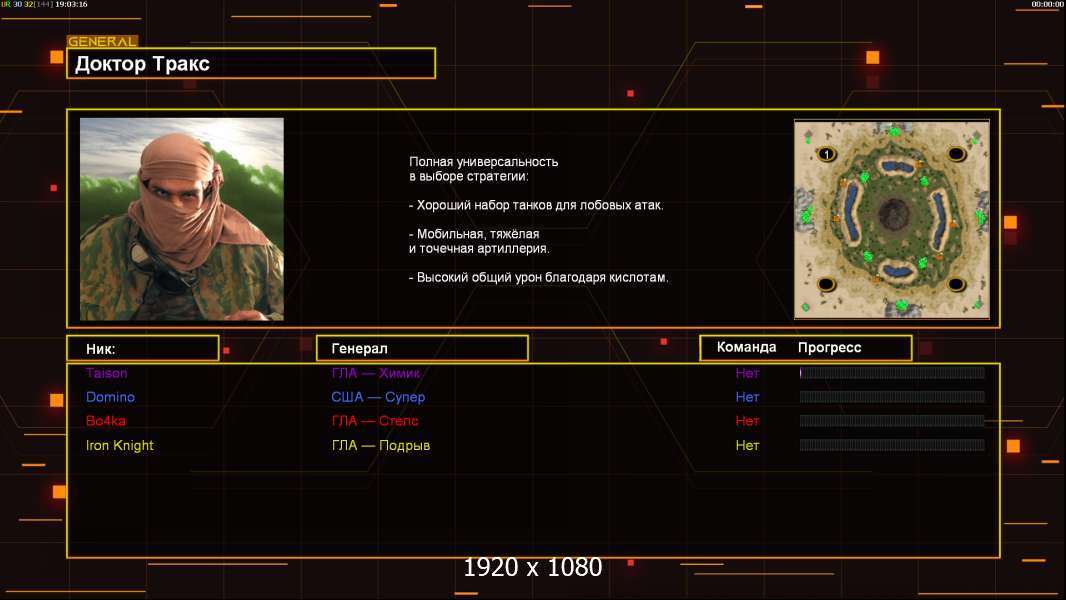Select player Taison in the list
Image resolution: width=1066 pixels, height=600 pixels.
tap(107, 373)
